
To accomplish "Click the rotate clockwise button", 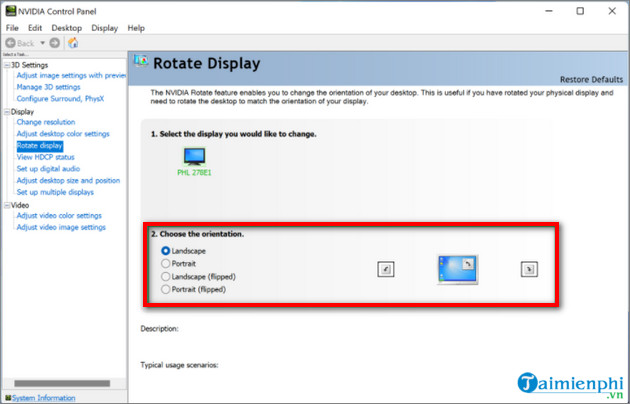I will pyautogui.click(x=529, y=269).
